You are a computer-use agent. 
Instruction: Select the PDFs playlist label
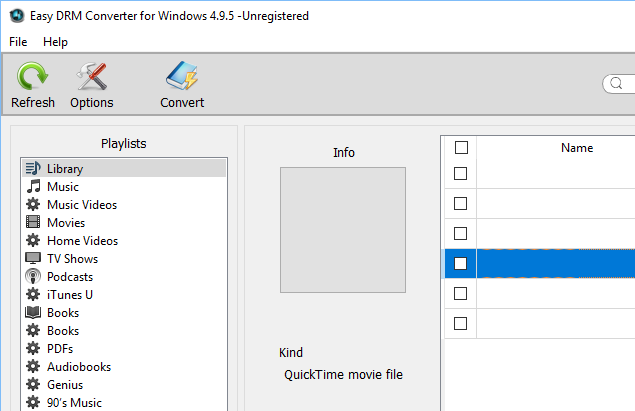(60, 349)
